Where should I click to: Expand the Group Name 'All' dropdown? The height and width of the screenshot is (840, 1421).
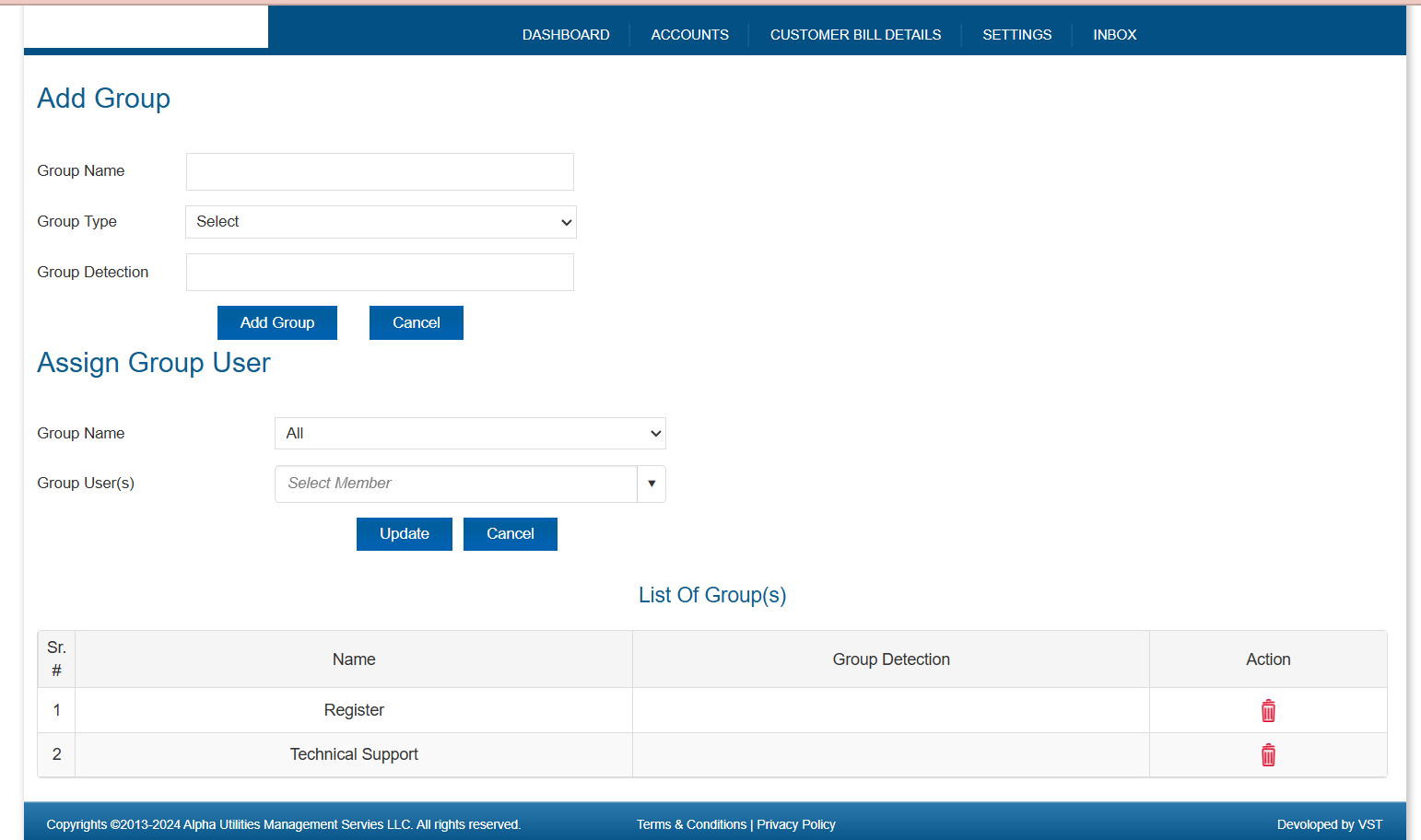click(470, 434)
